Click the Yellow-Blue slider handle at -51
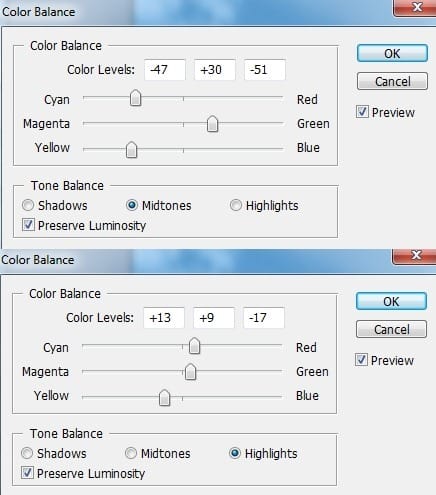This screenshot has width=436, height=495. (x=131, y=149)
